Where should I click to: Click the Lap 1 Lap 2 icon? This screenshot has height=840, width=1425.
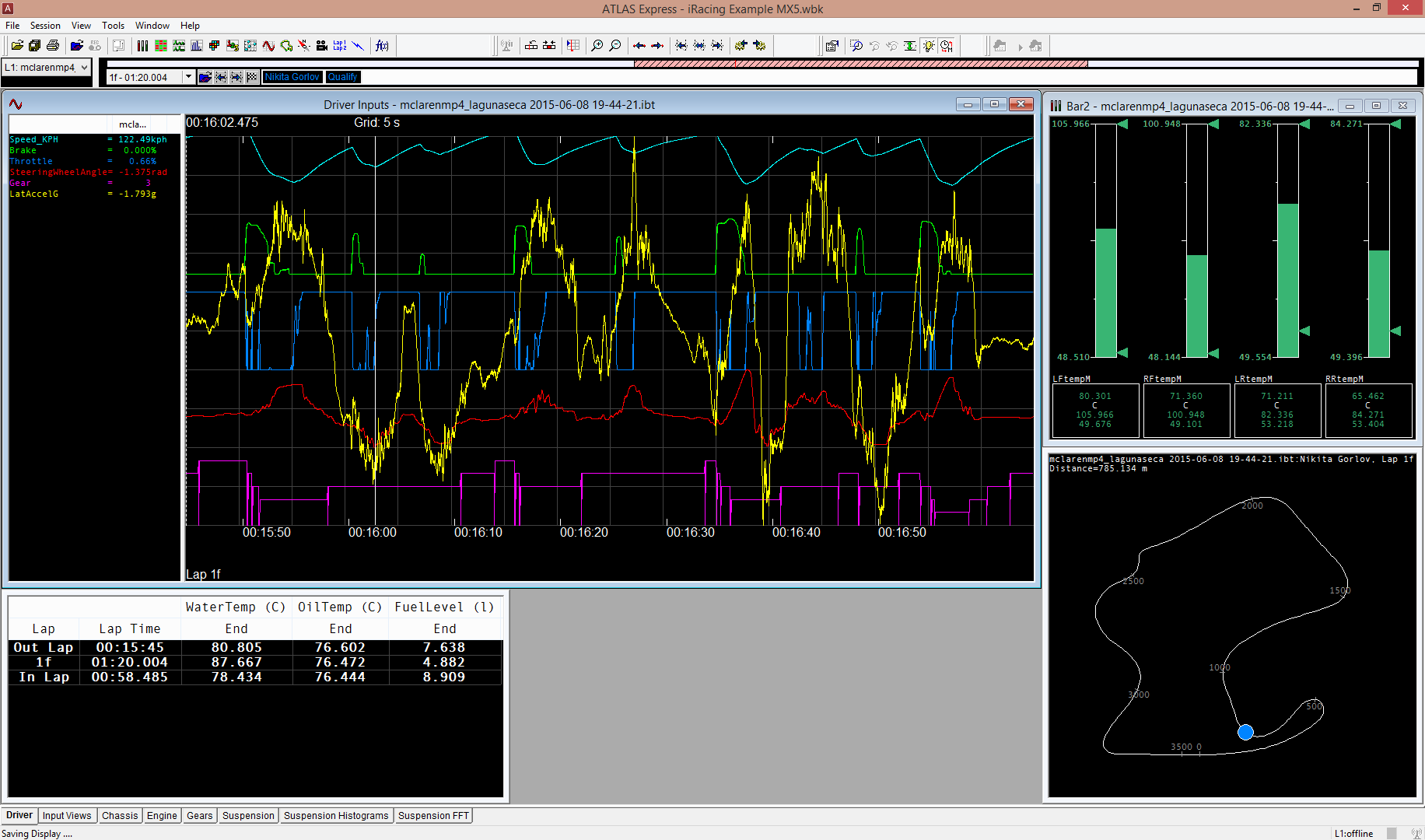click(340, 46)
